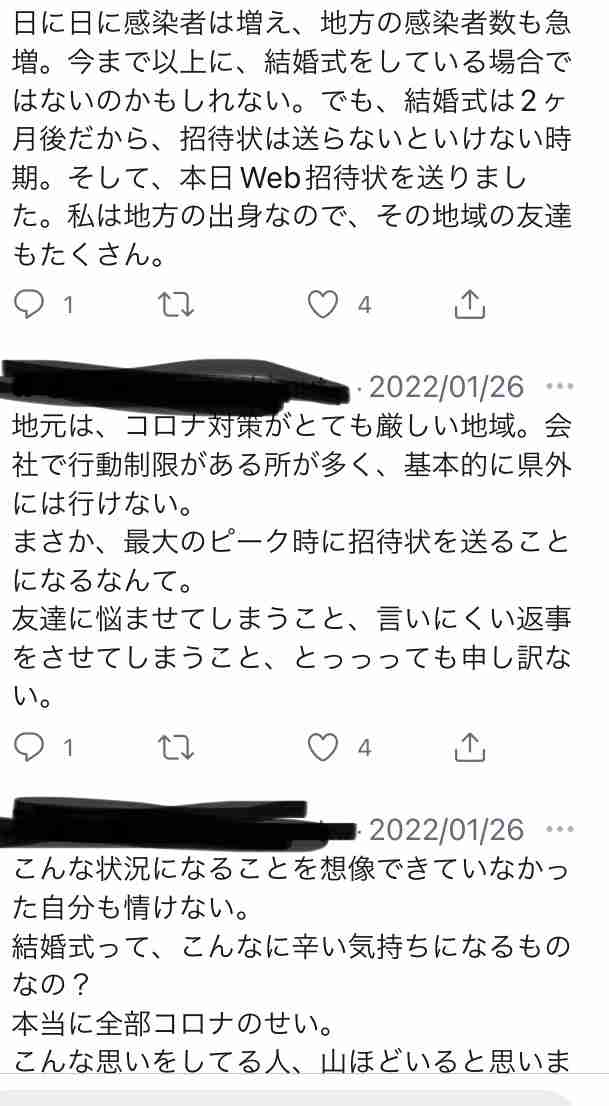Open the third tweet's 2022/01/26 timestamp
The width and height of the screenshot is (609, 1106).
click(447, 830)
